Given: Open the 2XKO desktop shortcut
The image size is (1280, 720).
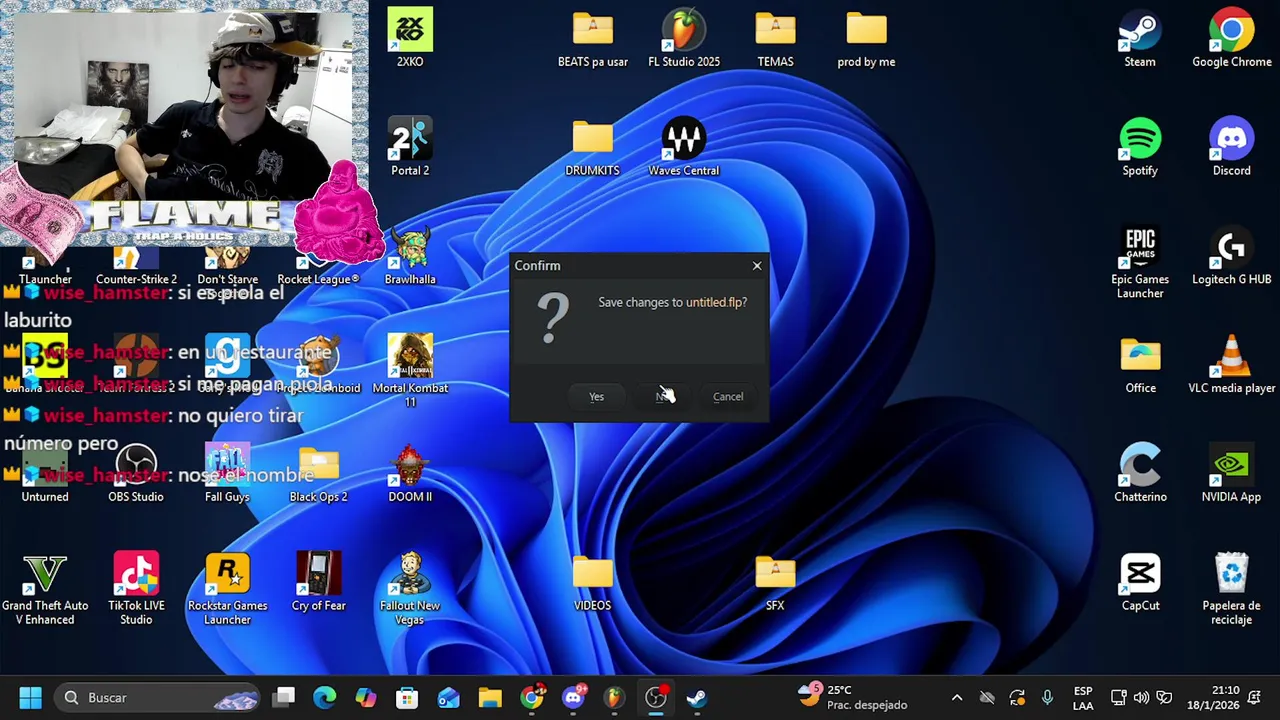Looking at the screenshot, I should point(410,38).
